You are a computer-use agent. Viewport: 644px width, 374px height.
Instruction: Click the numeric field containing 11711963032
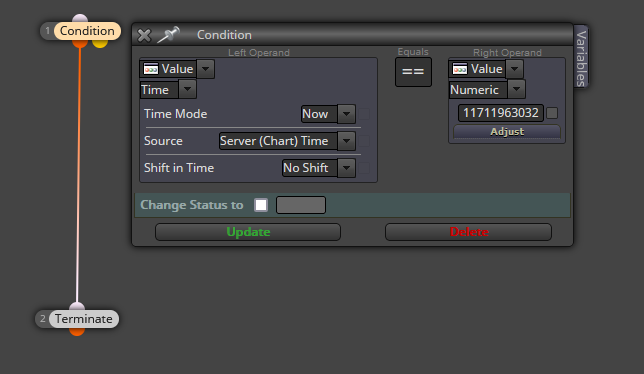coord(501,113)
